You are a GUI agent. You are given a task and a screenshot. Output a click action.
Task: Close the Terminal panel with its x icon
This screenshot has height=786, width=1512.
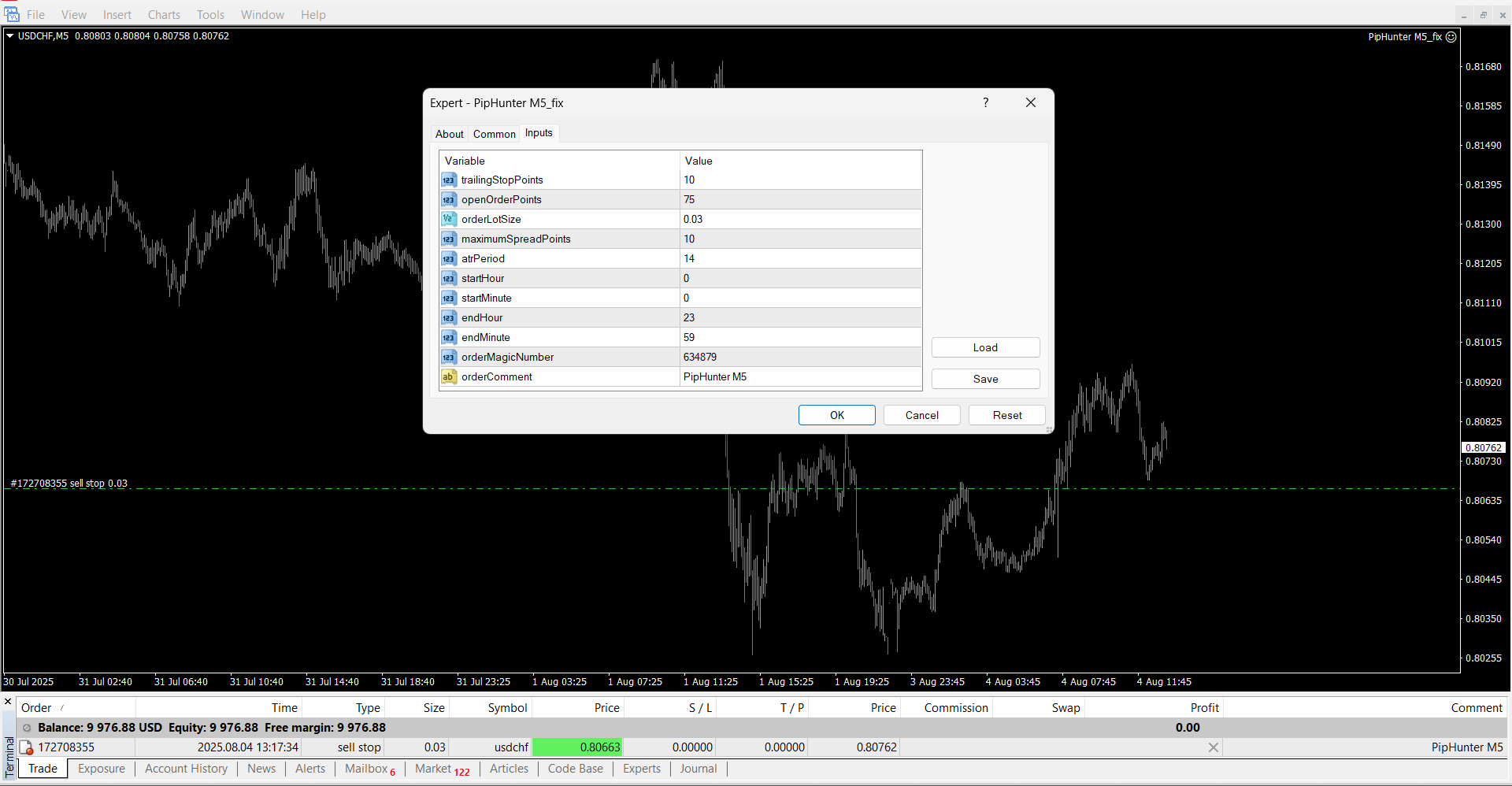8,702
